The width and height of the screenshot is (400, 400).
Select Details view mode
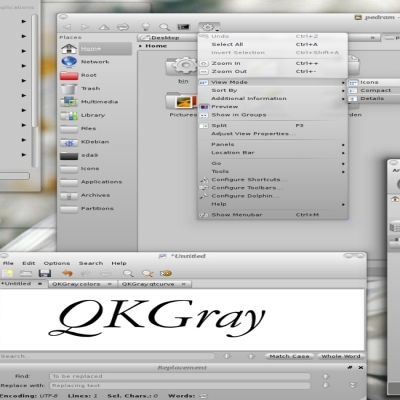point(374,99)
